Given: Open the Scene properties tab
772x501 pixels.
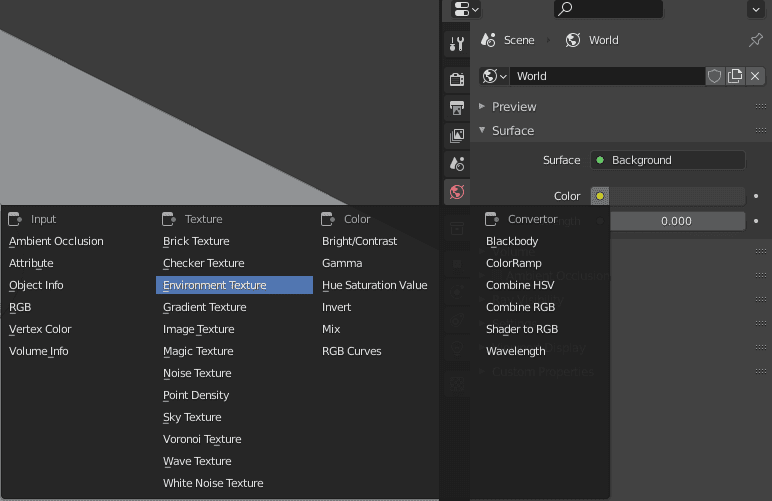Looking at the screenshot, I should click(x=457, y=163).
